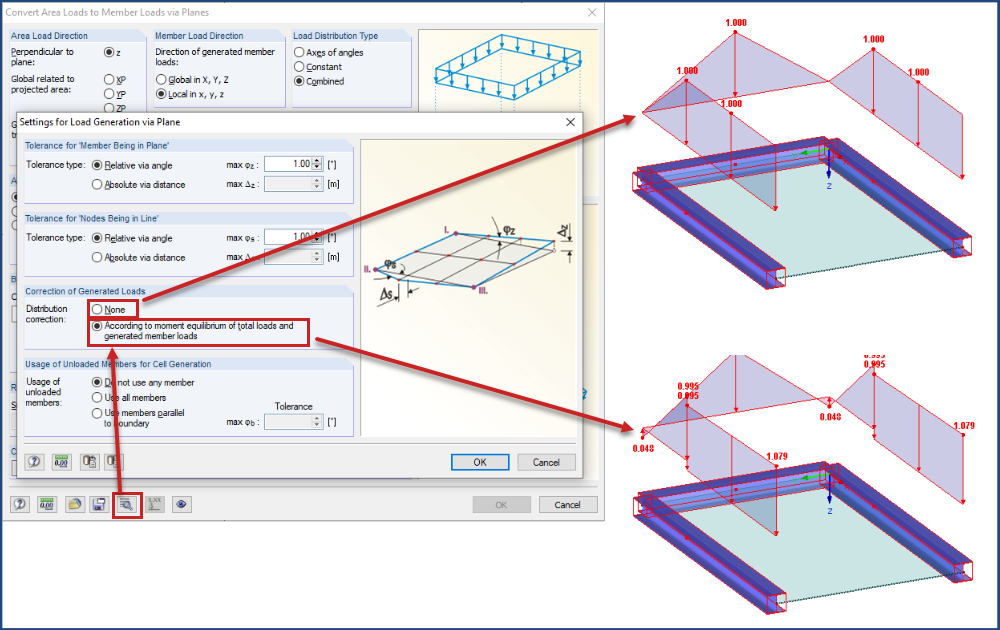Image resolution: width=1000 pixels, height=630 pixels.
Task: Click the open saved settings folder icon
Action: coord(75,504)
